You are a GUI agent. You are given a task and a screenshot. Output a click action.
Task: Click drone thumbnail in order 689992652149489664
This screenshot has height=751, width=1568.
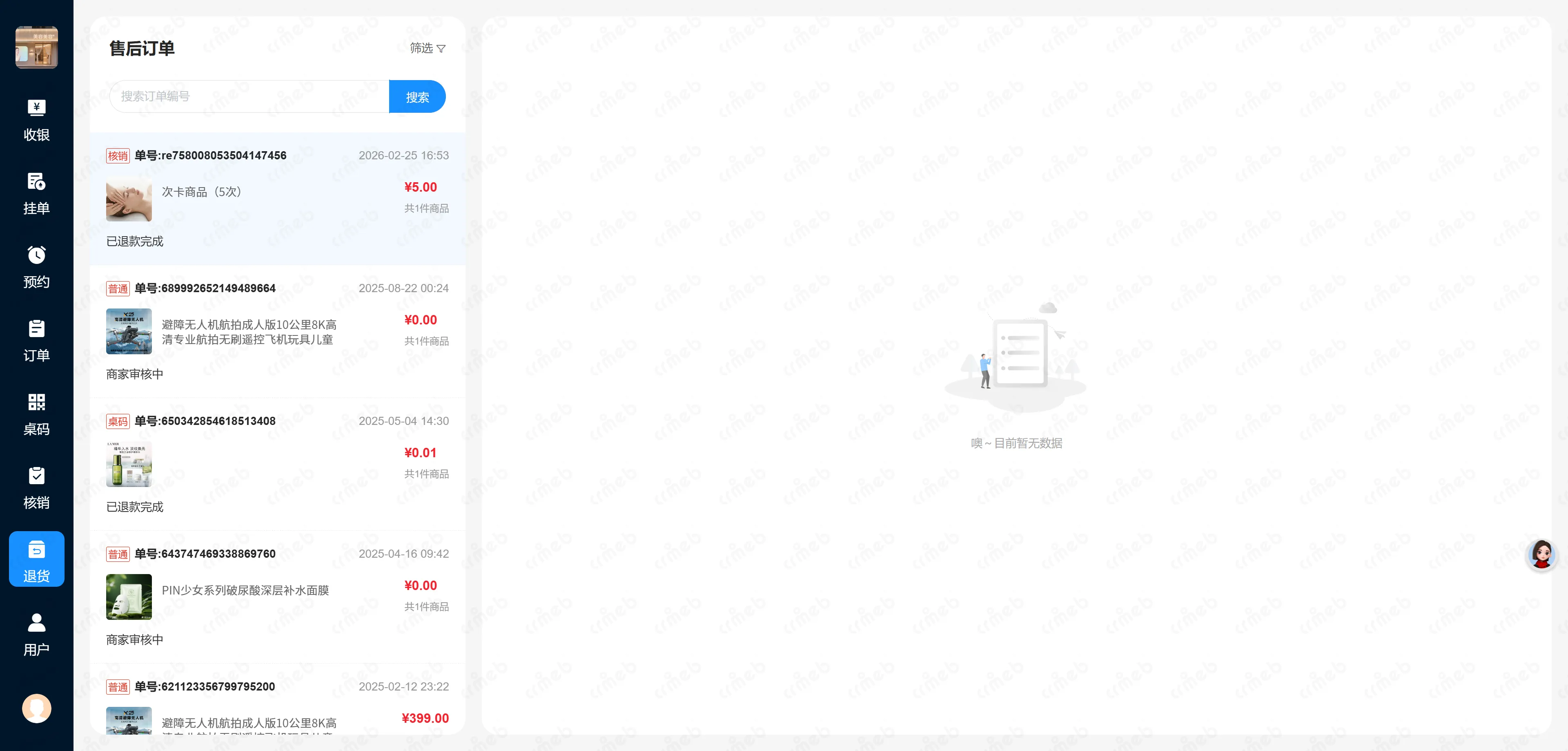point(129,331)
